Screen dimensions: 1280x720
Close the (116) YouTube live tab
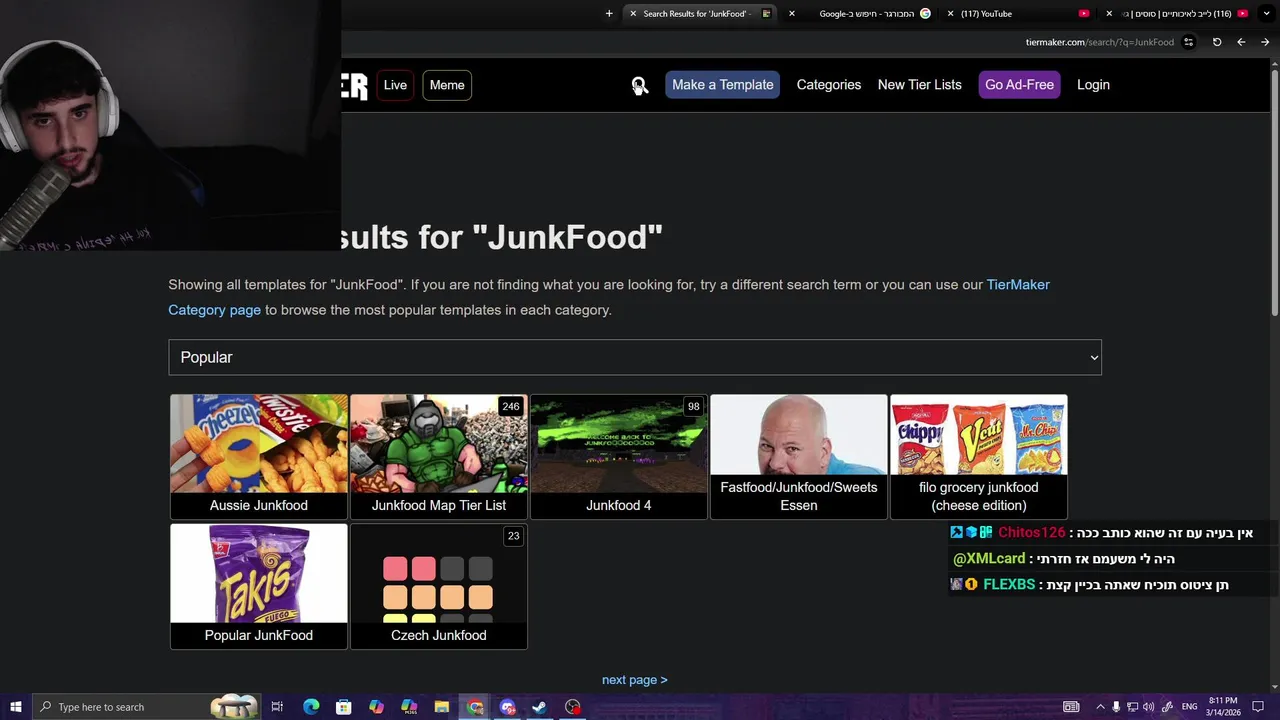coord(1109,14)
